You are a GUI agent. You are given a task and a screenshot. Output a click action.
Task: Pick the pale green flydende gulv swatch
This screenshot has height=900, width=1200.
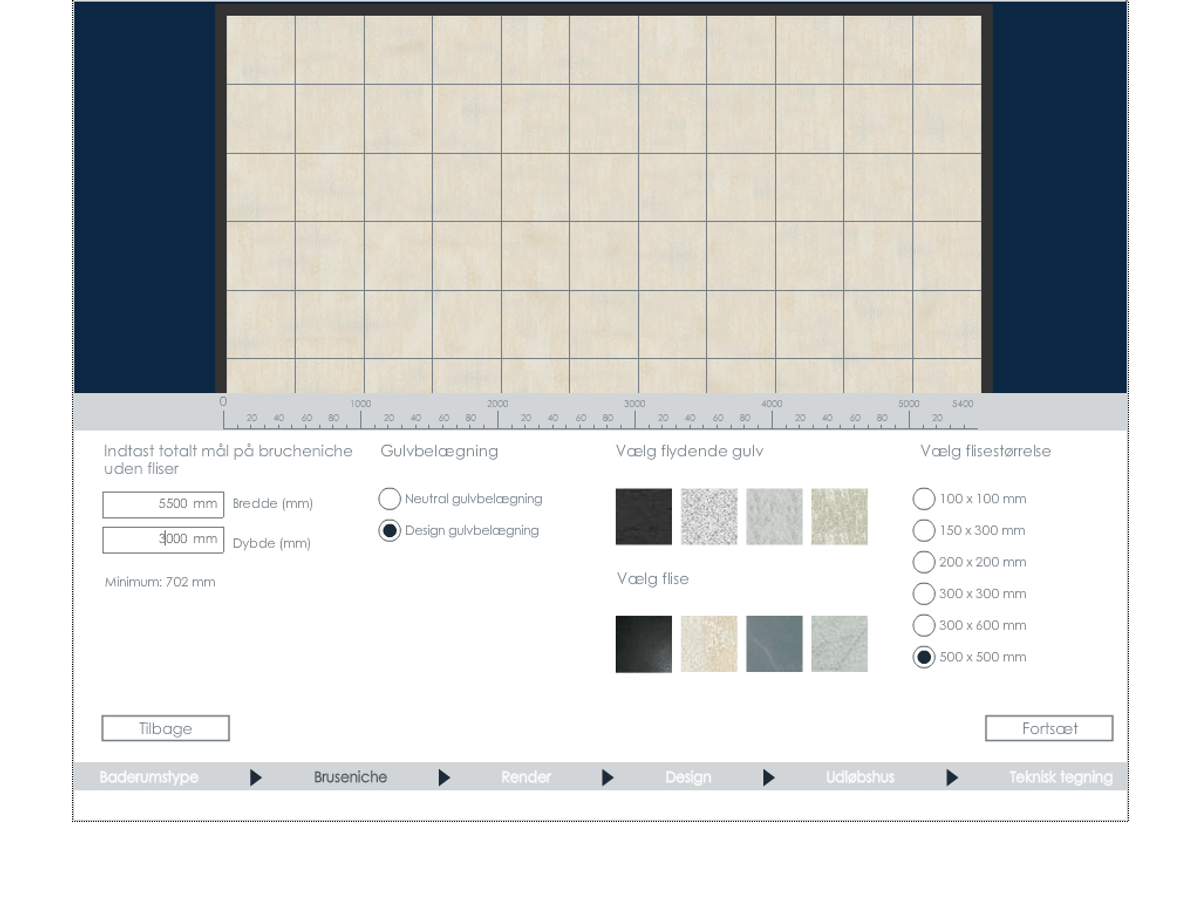(839, 517)
